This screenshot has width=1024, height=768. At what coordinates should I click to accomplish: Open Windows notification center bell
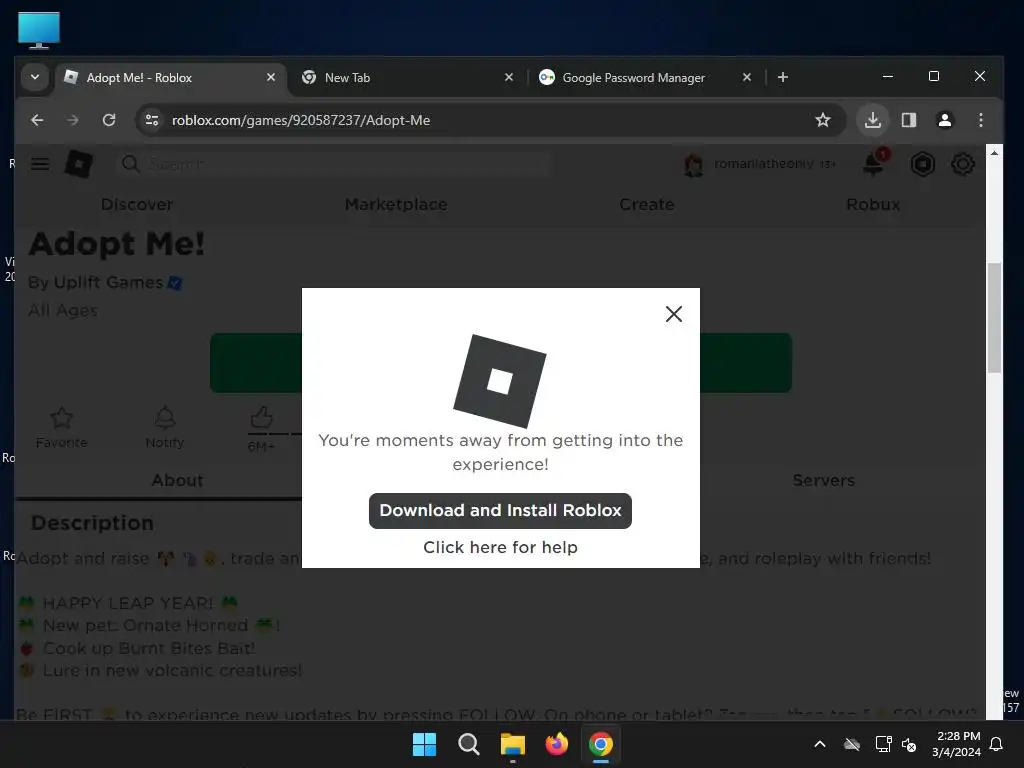(997, 744)
